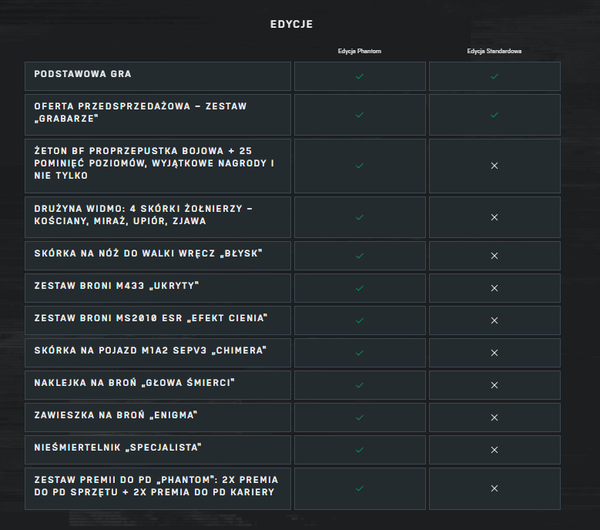Click the Edycja Standardowa checkmark for Podstawowa gra
Screen dimensions: 600x530
494,77
